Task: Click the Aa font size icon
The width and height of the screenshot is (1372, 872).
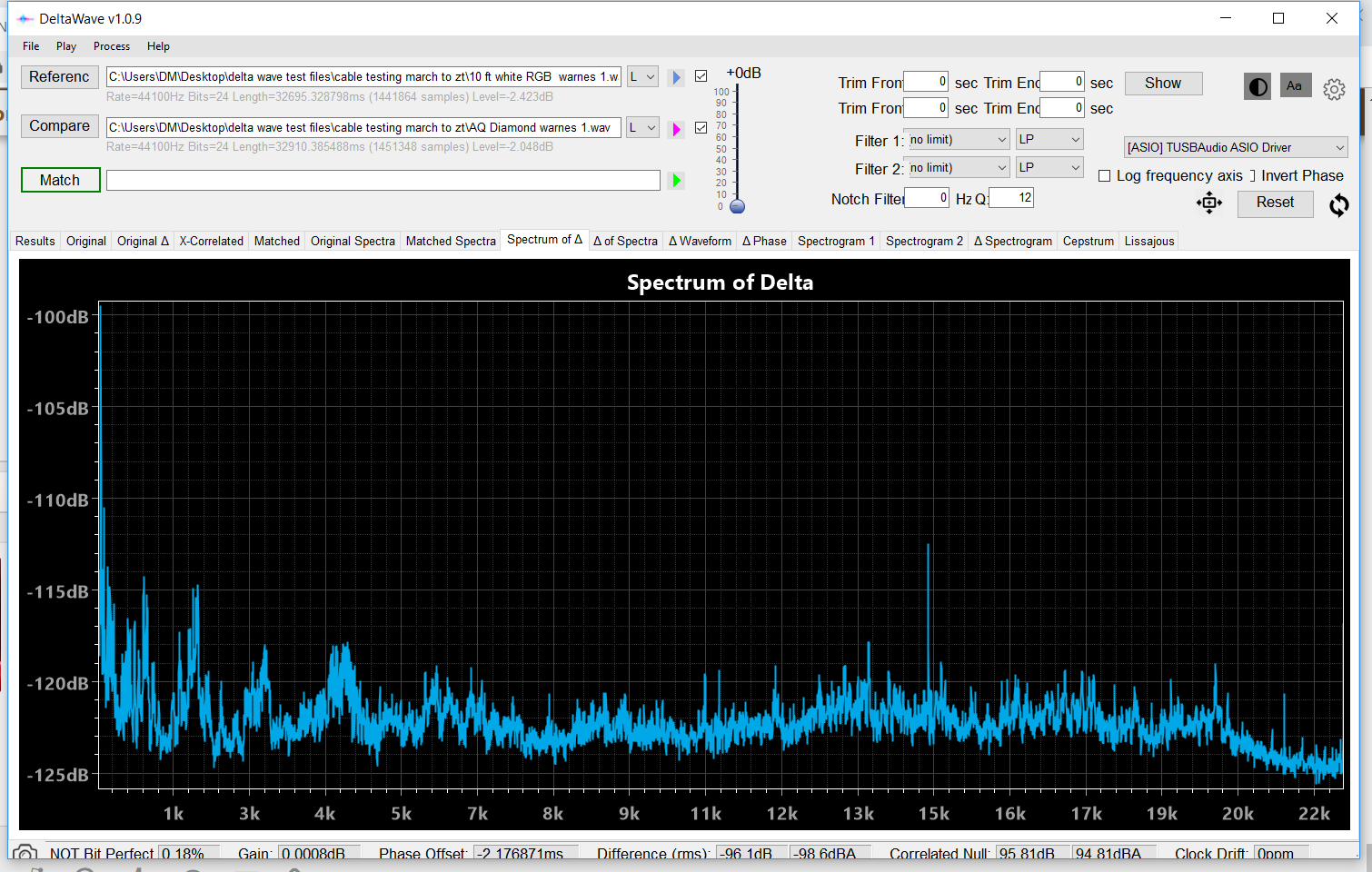Action: tap(1295, 85)
